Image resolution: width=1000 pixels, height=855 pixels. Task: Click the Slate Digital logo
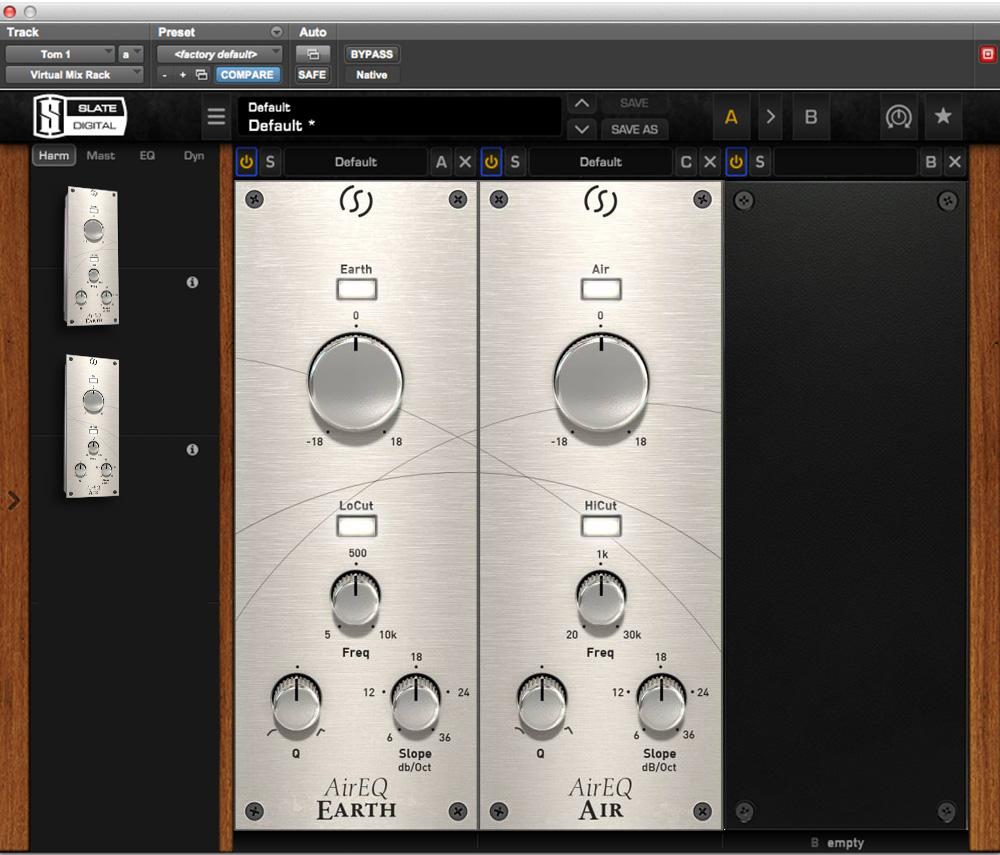coord(80,116)
